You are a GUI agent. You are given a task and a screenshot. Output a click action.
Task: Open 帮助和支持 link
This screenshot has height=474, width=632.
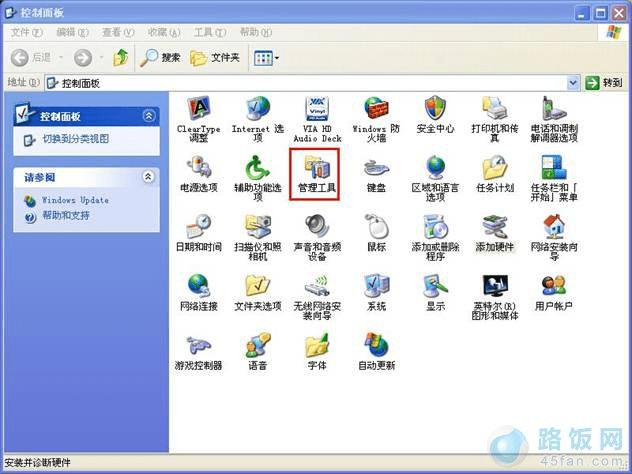(66, 216)
